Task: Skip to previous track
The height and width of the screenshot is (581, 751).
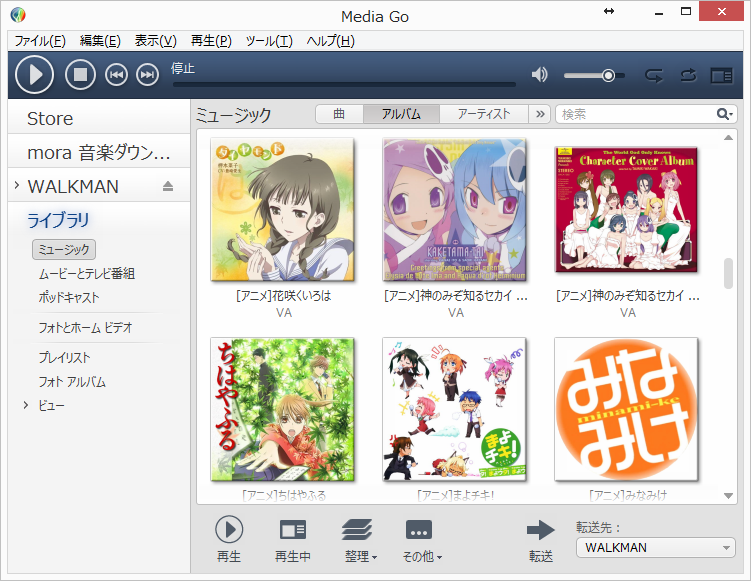Action: [x=116, y=75]
